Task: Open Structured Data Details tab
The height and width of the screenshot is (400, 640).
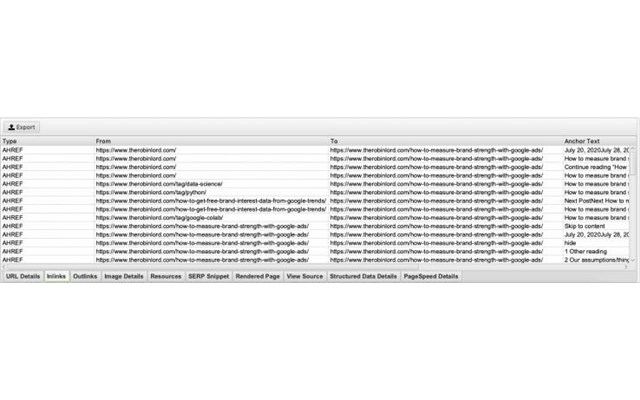Action: 363,276
